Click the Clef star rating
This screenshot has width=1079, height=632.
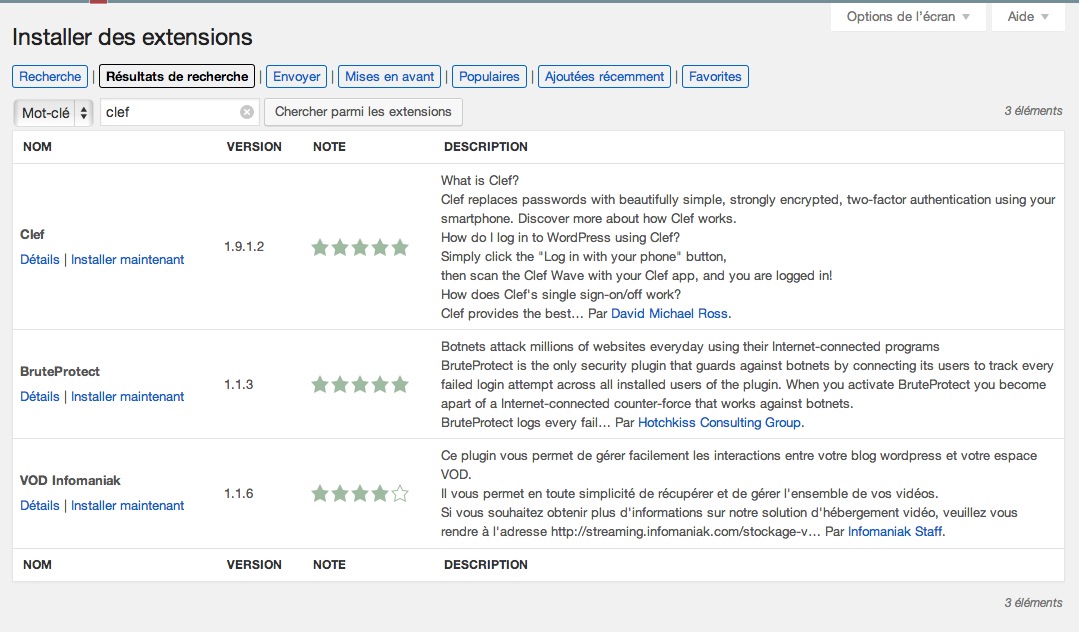point(360,247)
